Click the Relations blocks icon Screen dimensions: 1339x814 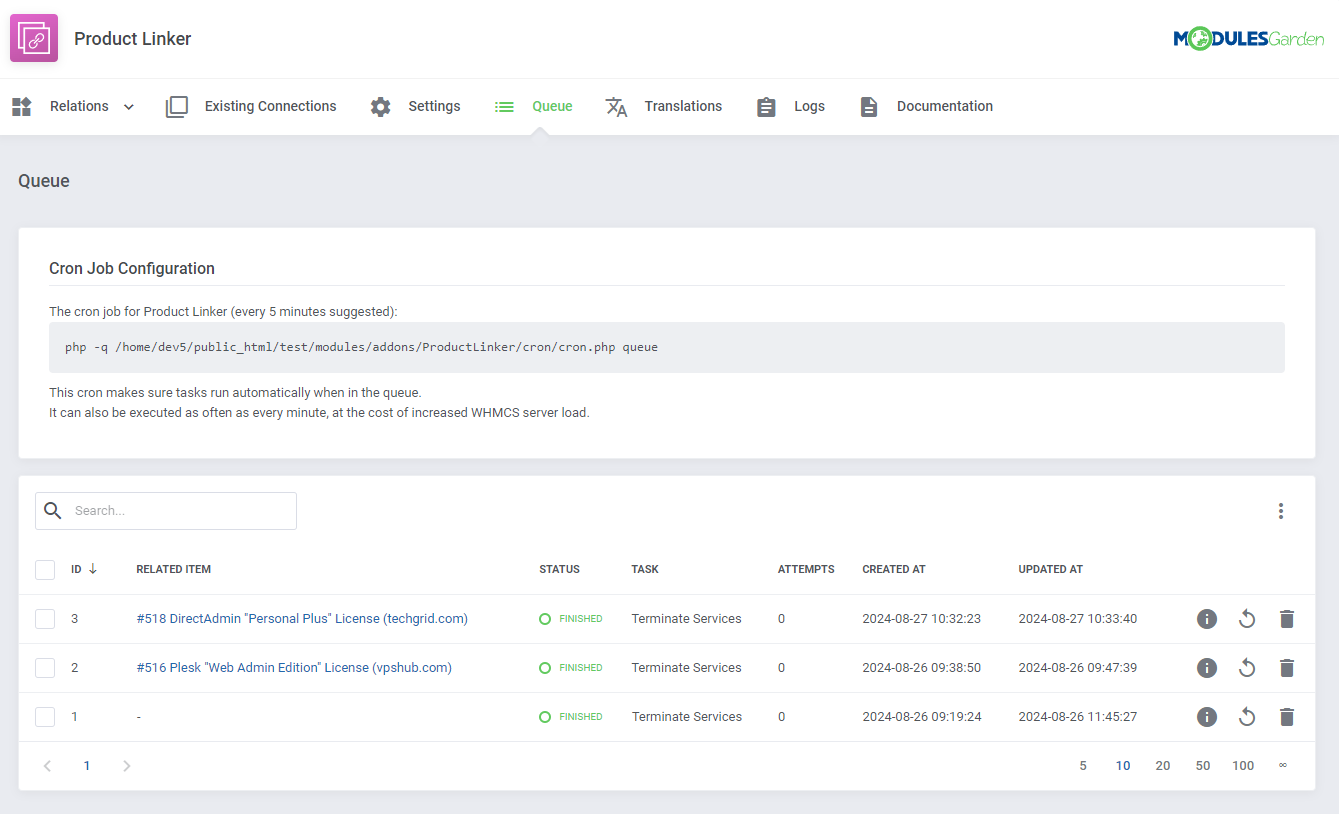tap(22, 107)
